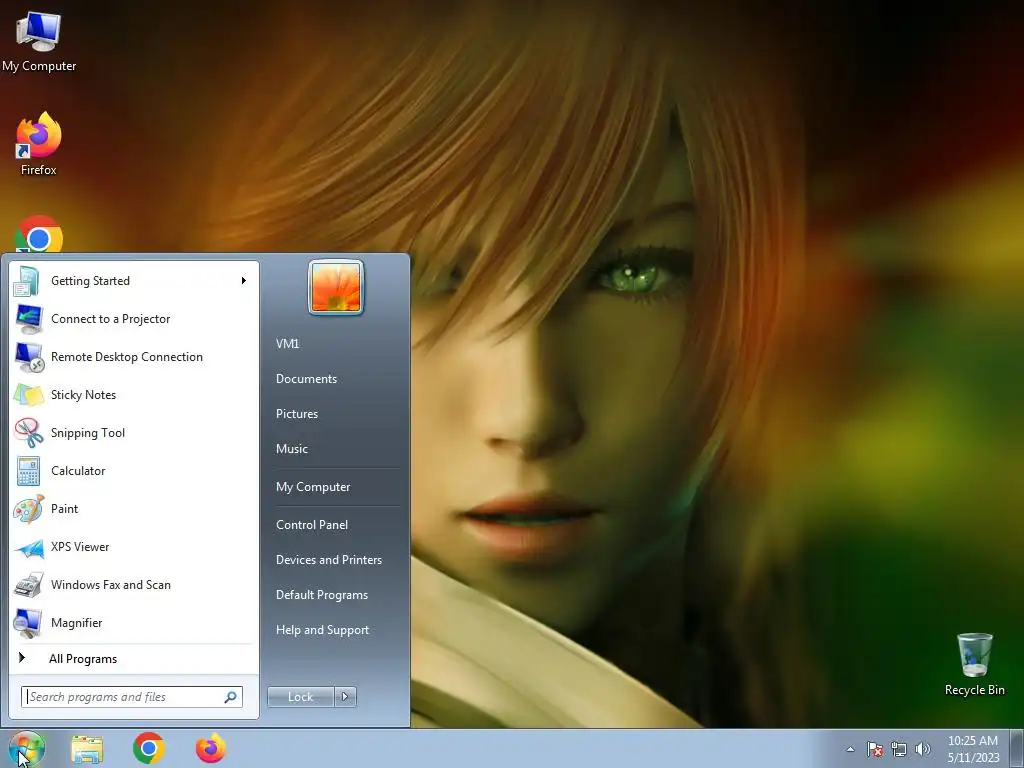This screenshot has height=768, width=1024.
Task: Select My Computer desktop icon
Action: [39, 32]
